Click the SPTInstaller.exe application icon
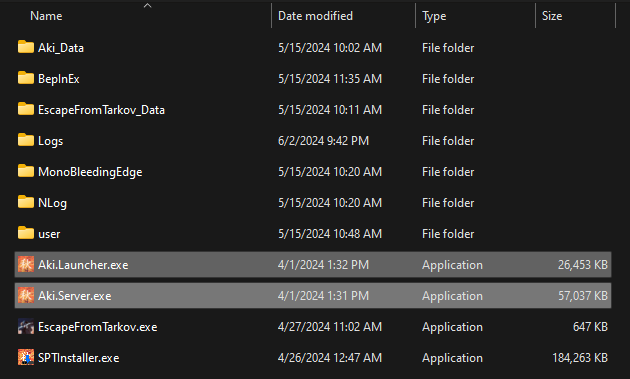This screenshot has height=379, width=630. point(26,357)
